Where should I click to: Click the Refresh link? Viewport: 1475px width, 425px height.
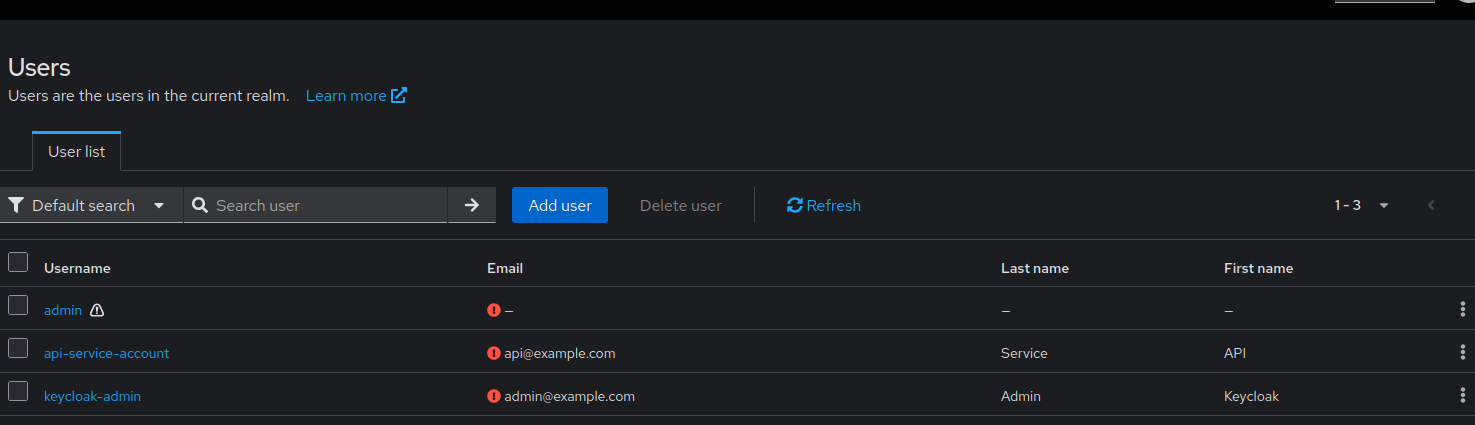(x=824, y=205)
